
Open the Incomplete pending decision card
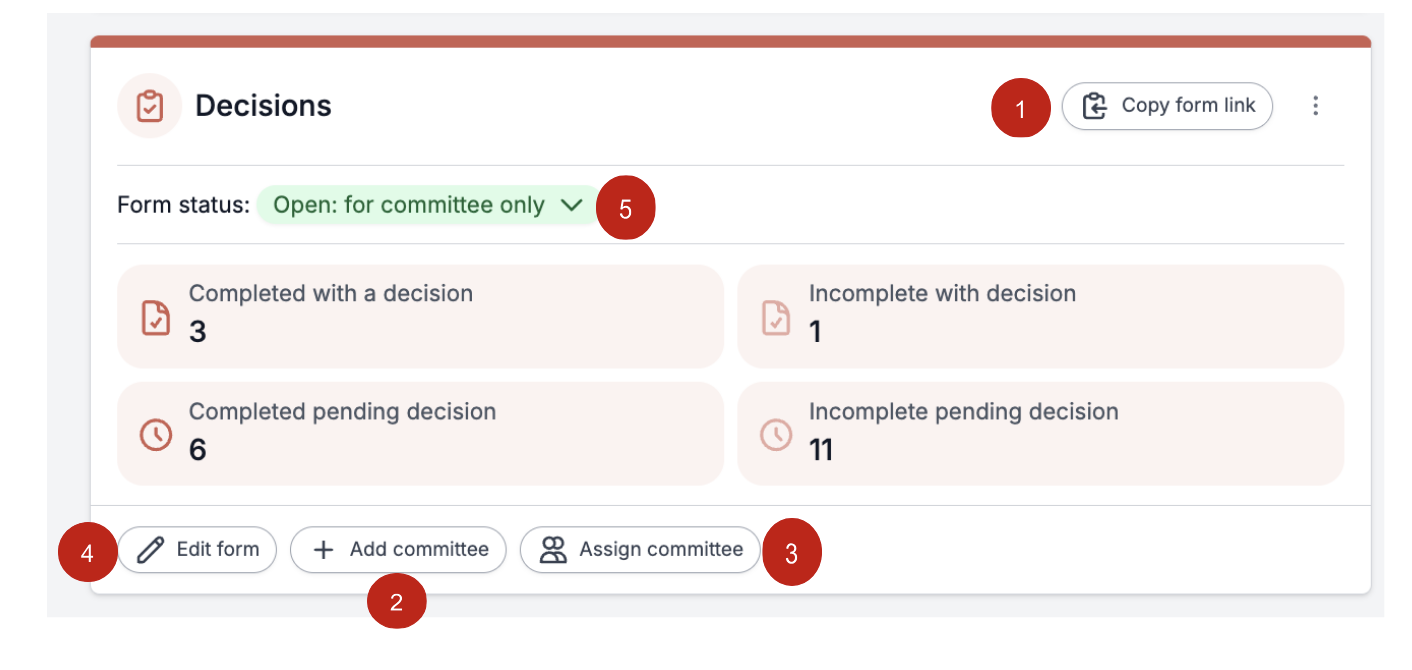coord(1040,433)
